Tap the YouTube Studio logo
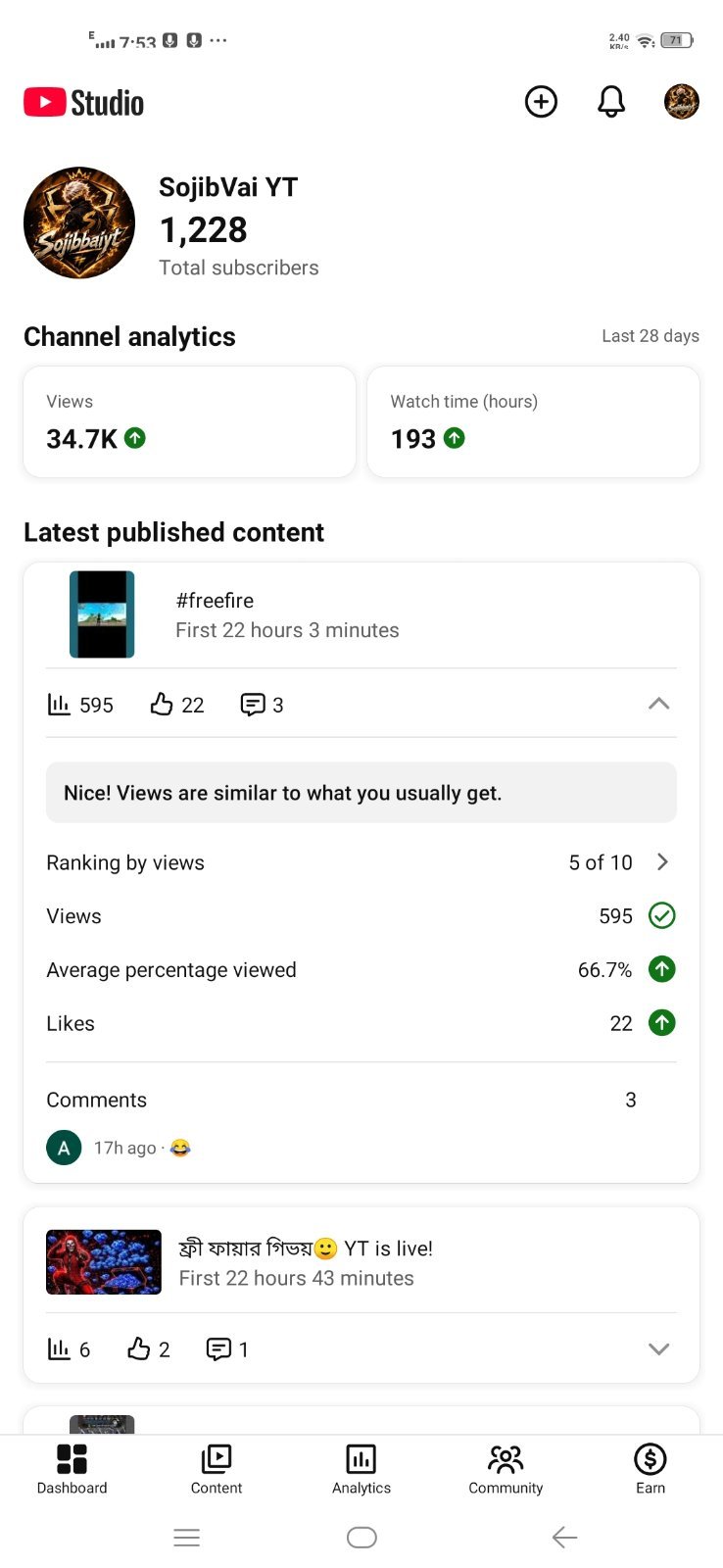Screen dimensions: 723x1568 84,103
